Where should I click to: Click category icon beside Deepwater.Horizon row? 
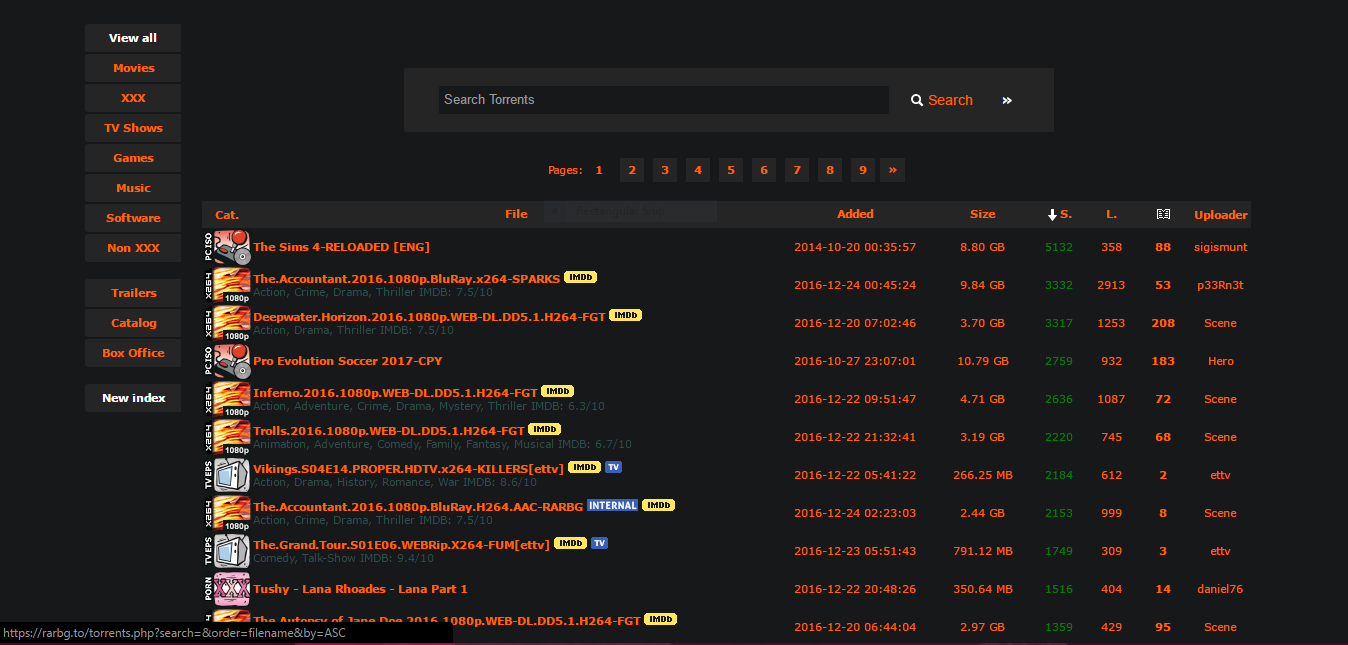coord(227,323)
